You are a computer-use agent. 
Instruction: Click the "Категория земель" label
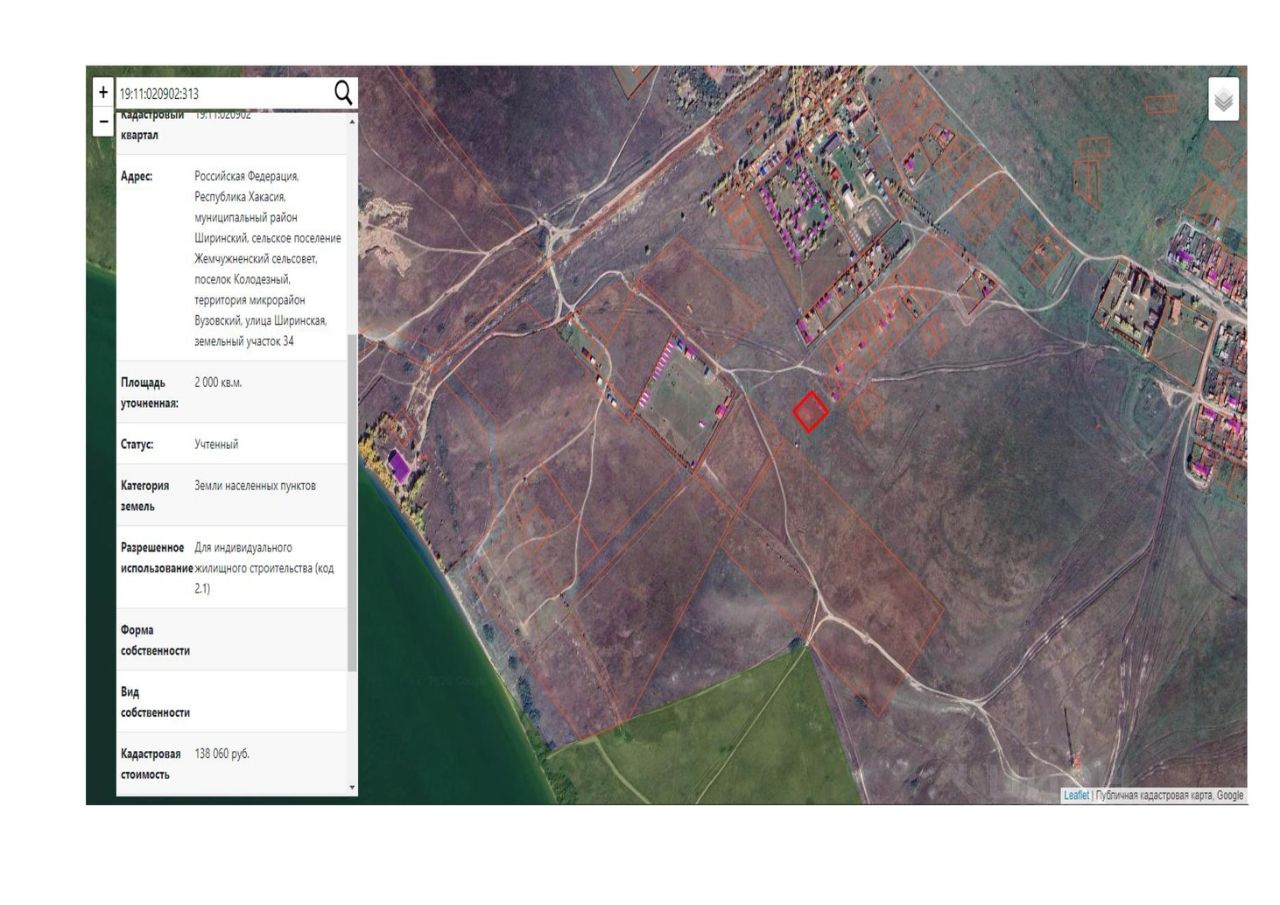pyautogui.click(x=145, y=496)
